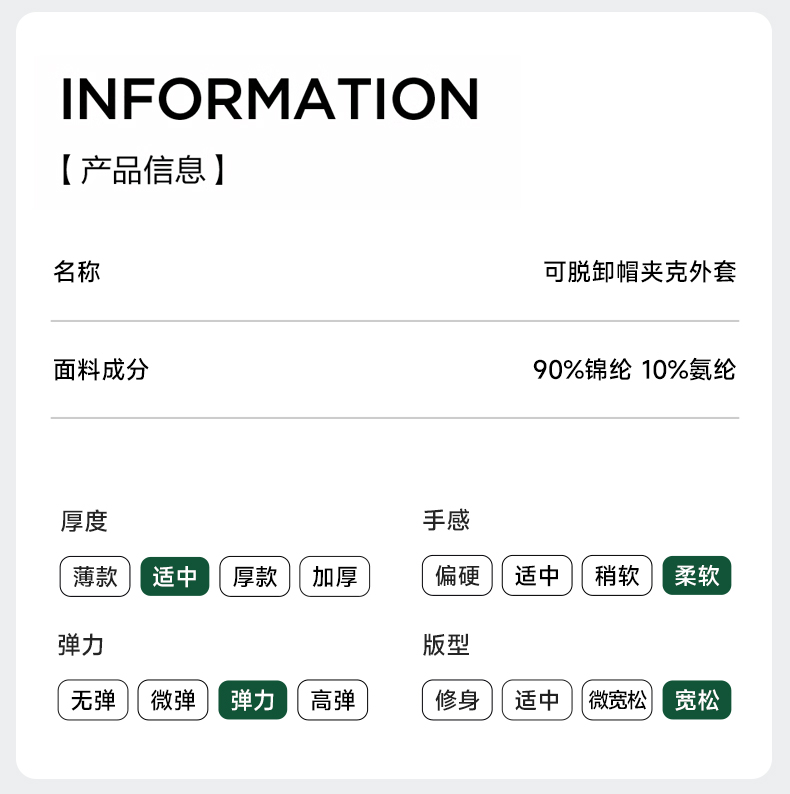The image size is (790, 794).
Task: Select the 偏硬 hand-feel option
Action: click(457, 577)
